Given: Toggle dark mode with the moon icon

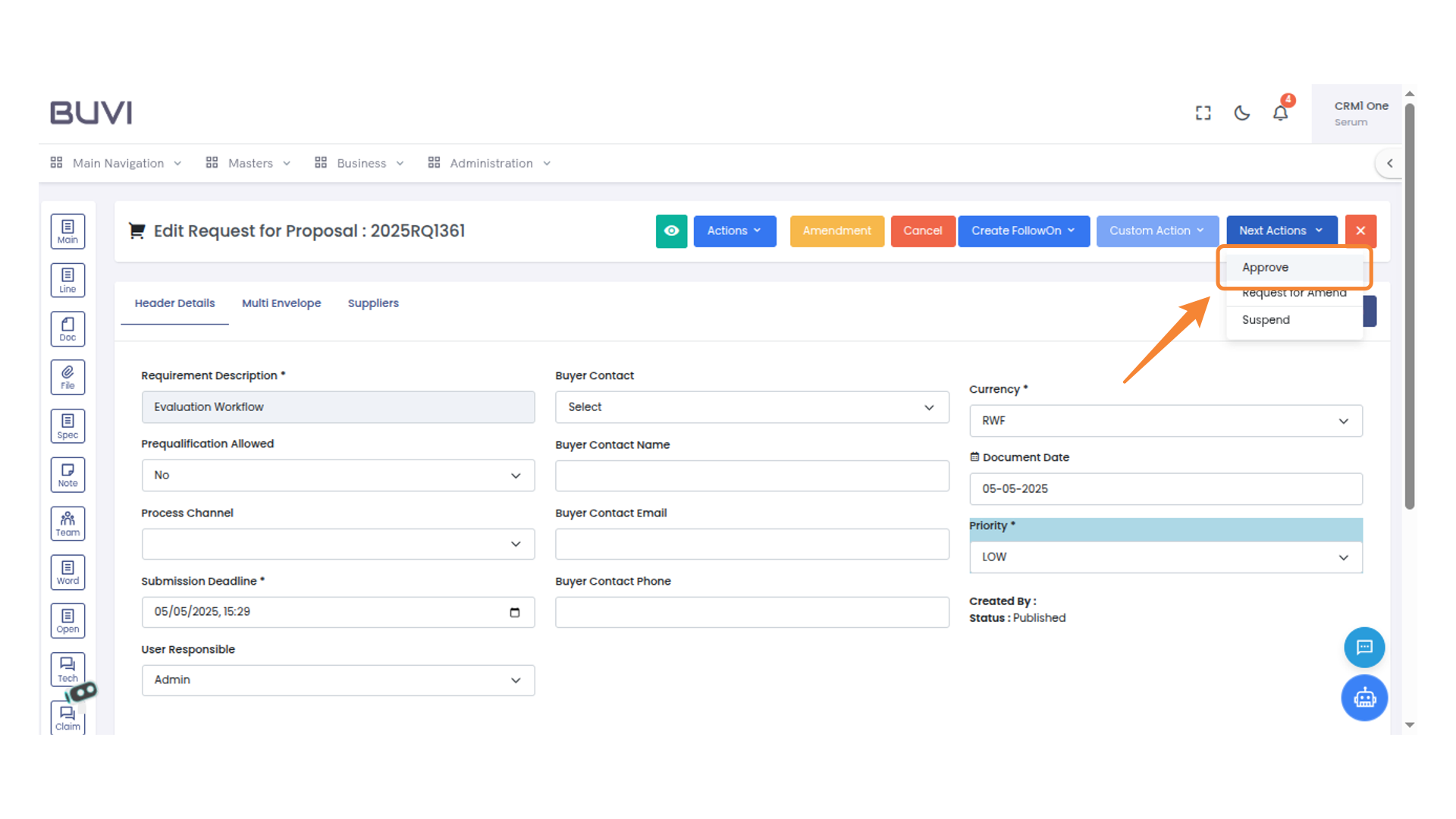Looking at the screenshot, I should point(1241,113).
